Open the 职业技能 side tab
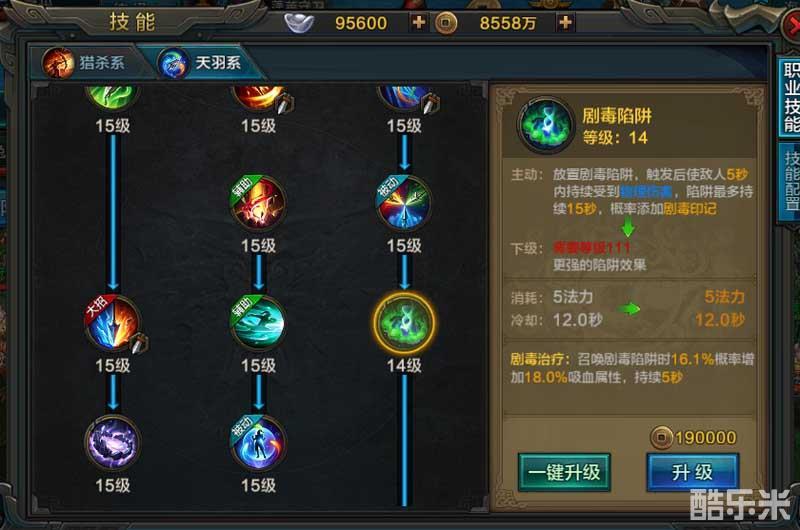Image resolution: width=800 pixels, height=530 pixels. 790,97
